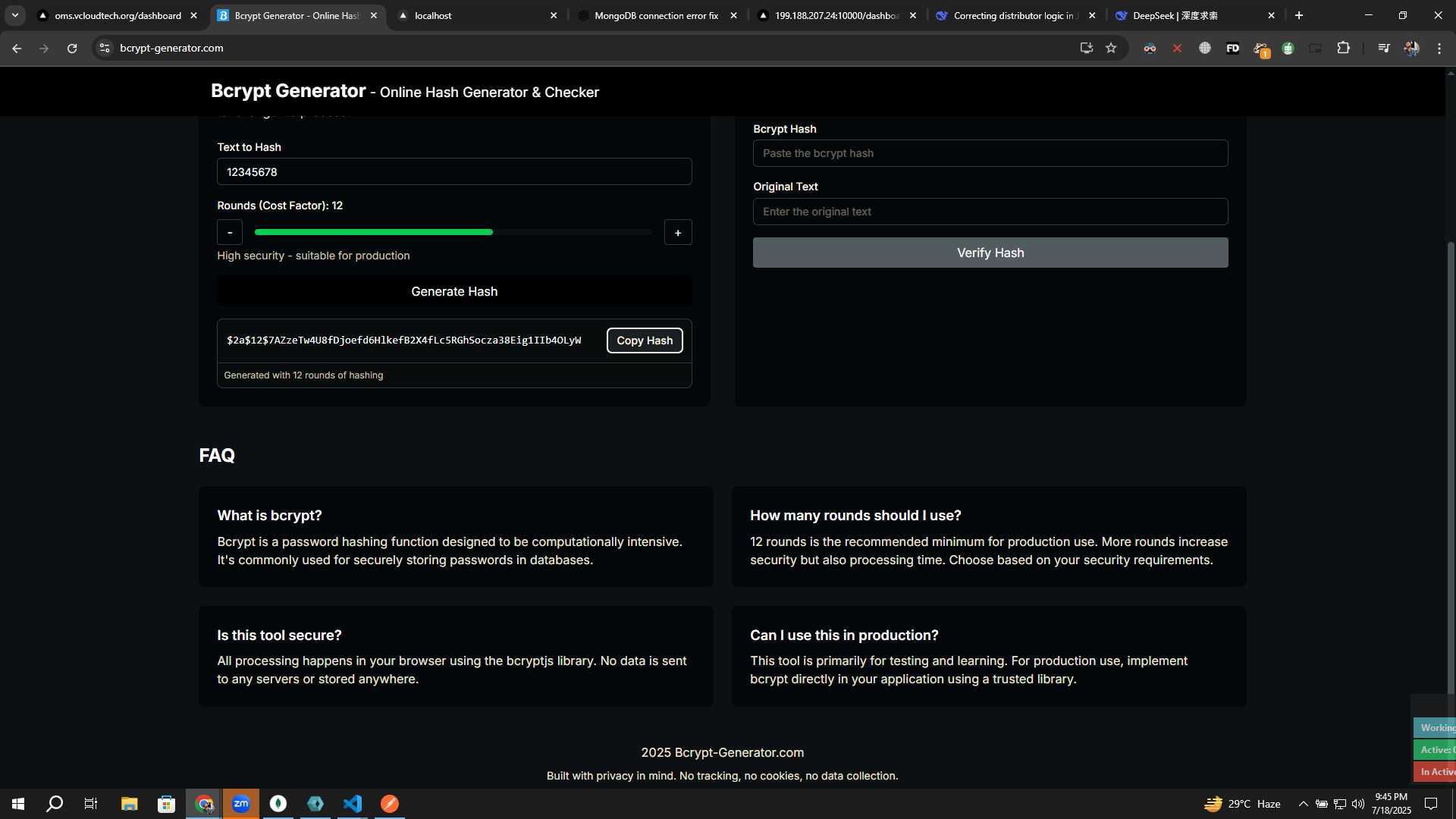This screenshot has height=819, width=1456.
Task: Click the install app icon in address bar
Action: pyautogui.click(x=1086, y=48)
